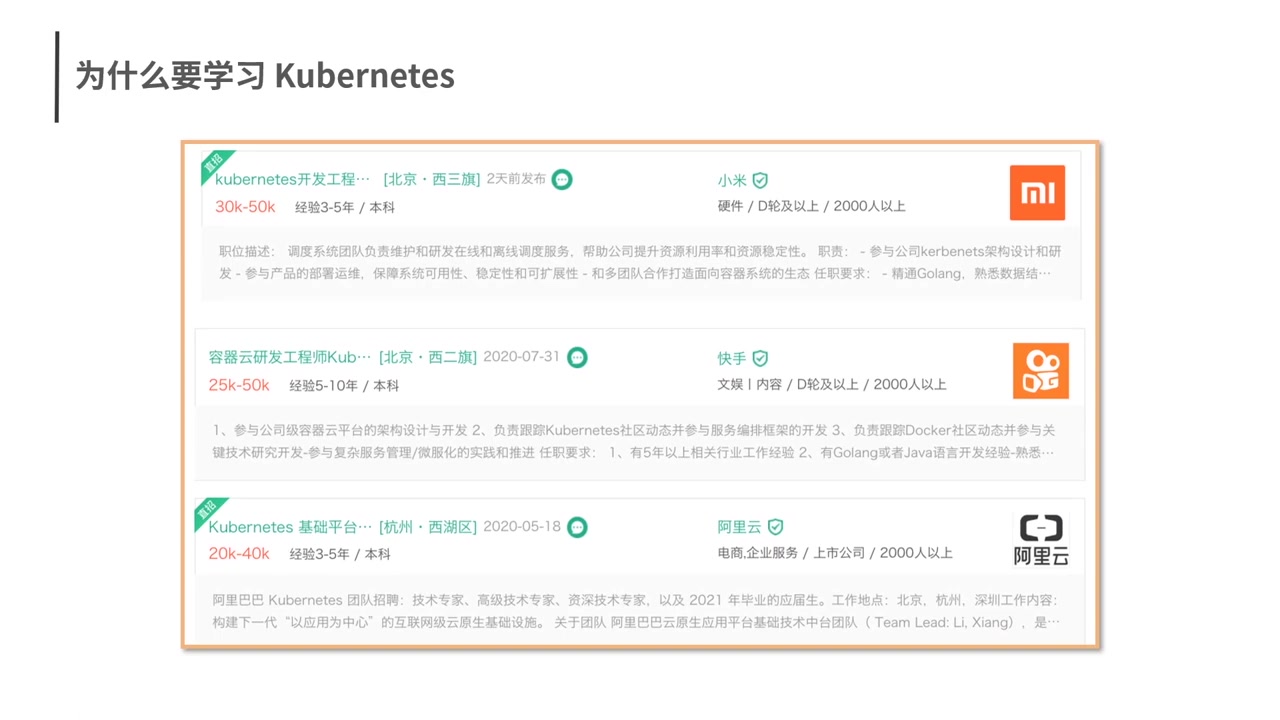Open the kubernetes开发工程 job title link
The height and width of the screenshot is (720, 1280).
(292, 180)
